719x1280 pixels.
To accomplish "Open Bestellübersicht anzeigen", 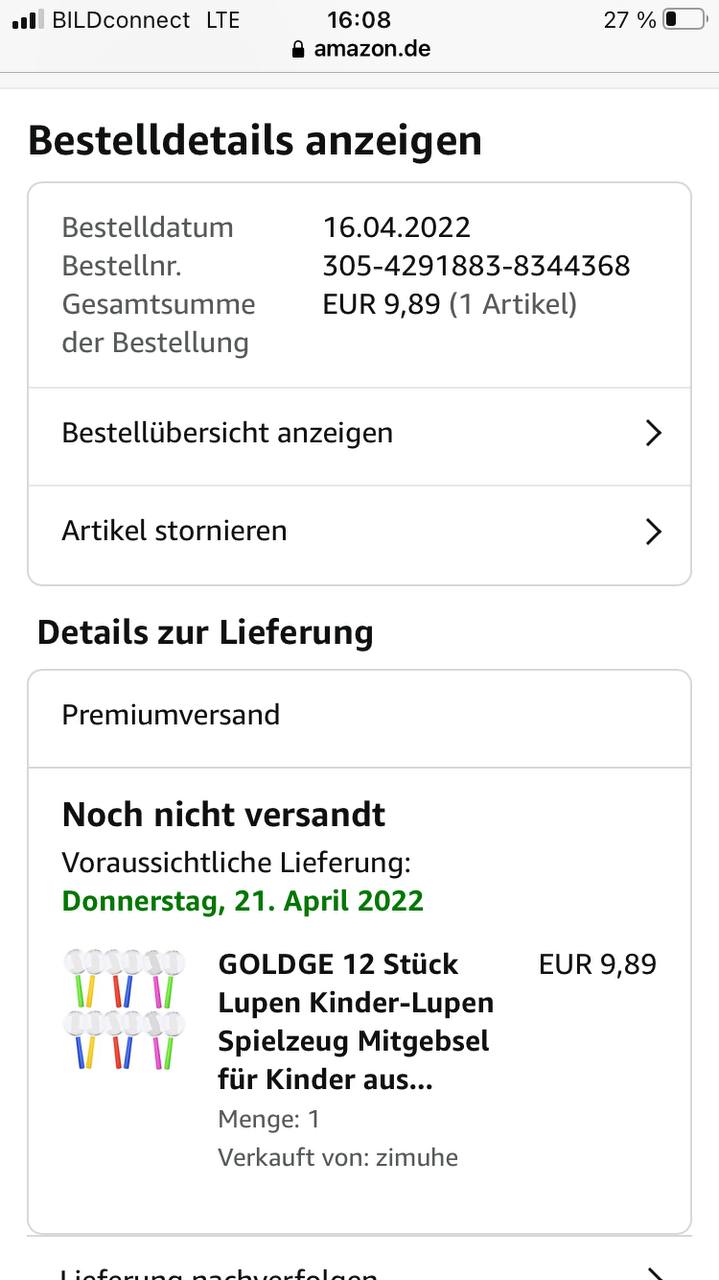I will [x=227, y=433].
